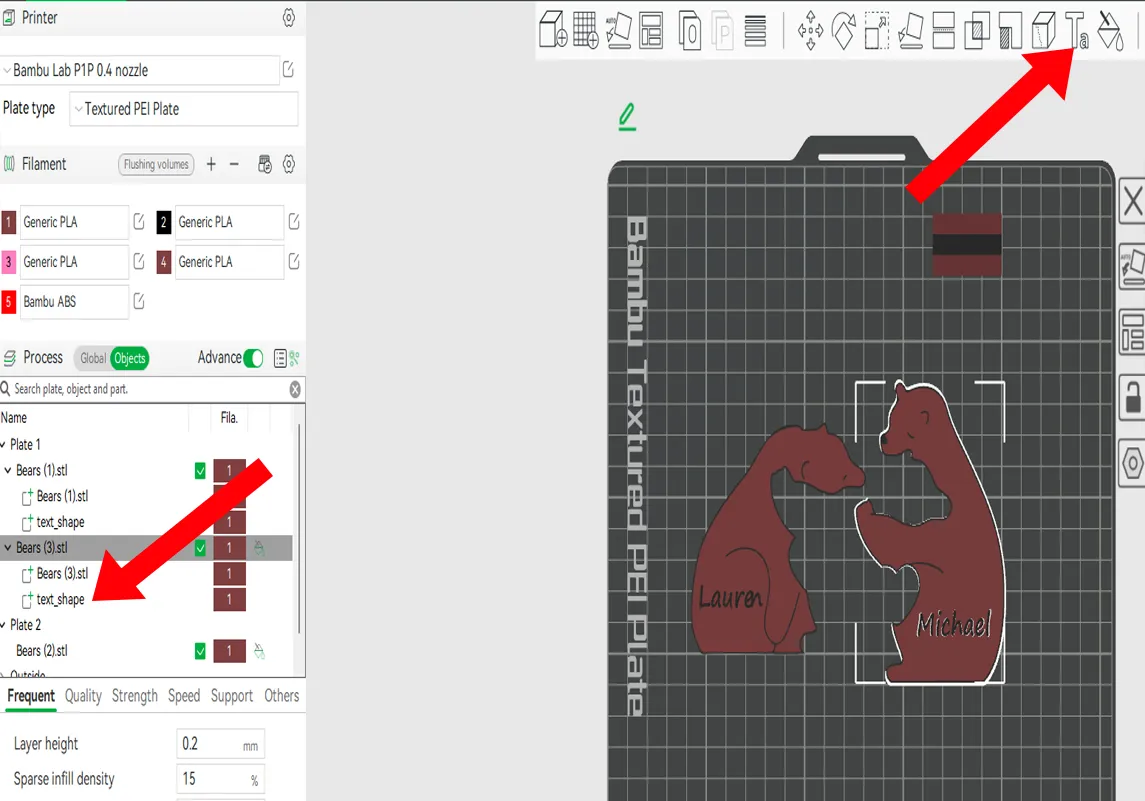Collapse the Bears (3).stl tree item

(x=8, y=548)
